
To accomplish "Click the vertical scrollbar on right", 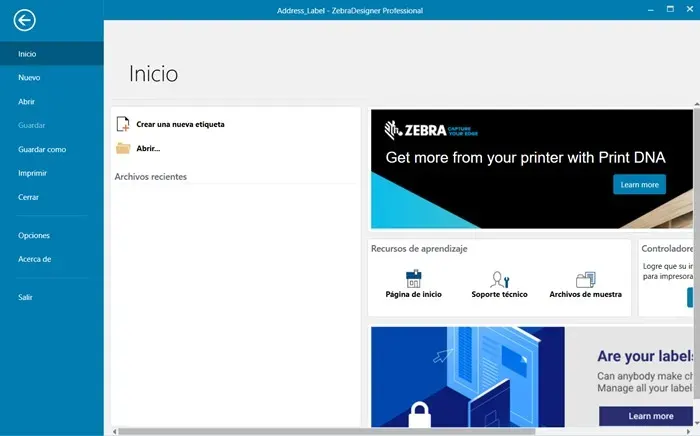I will [696, 254].
